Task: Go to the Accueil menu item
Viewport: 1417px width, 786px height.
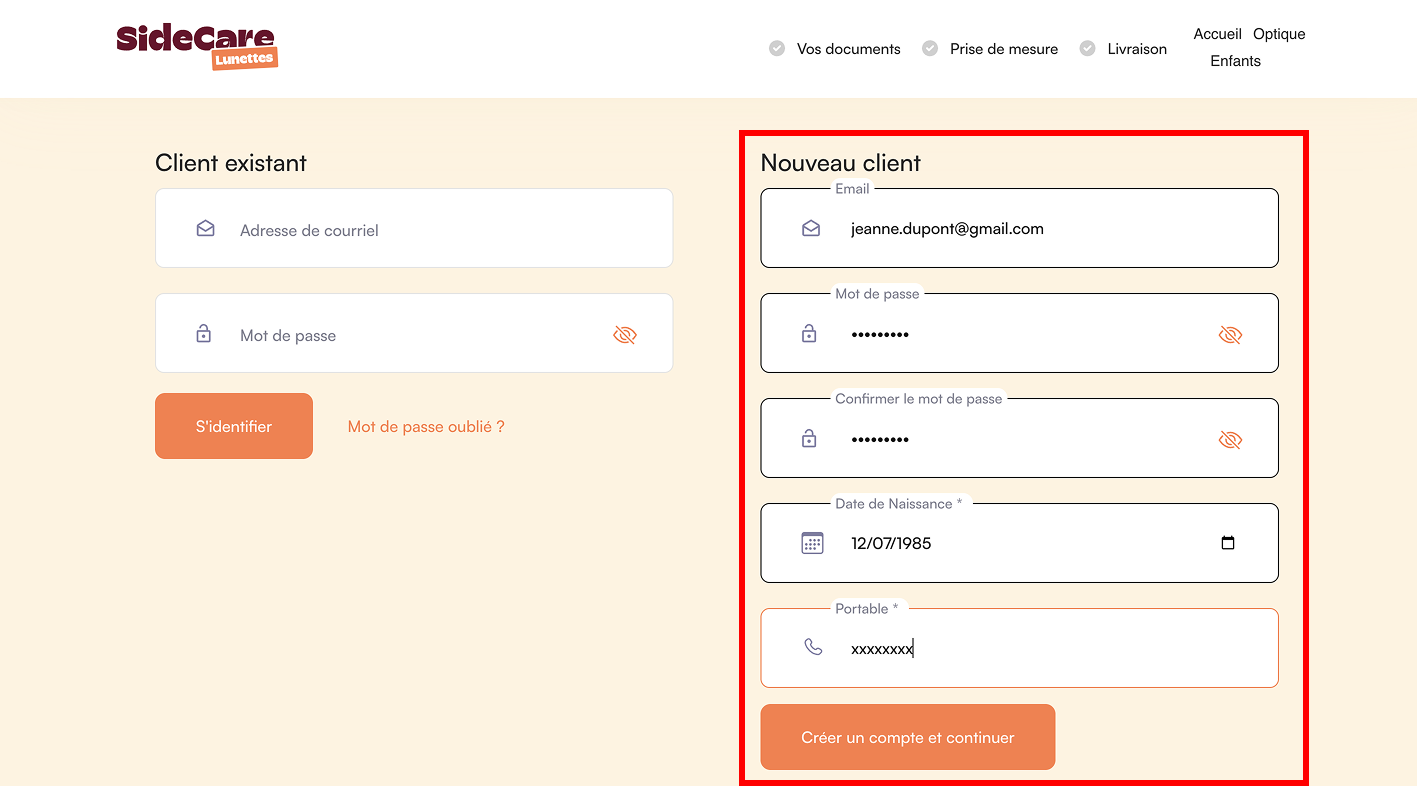Action: point(1217,34)
